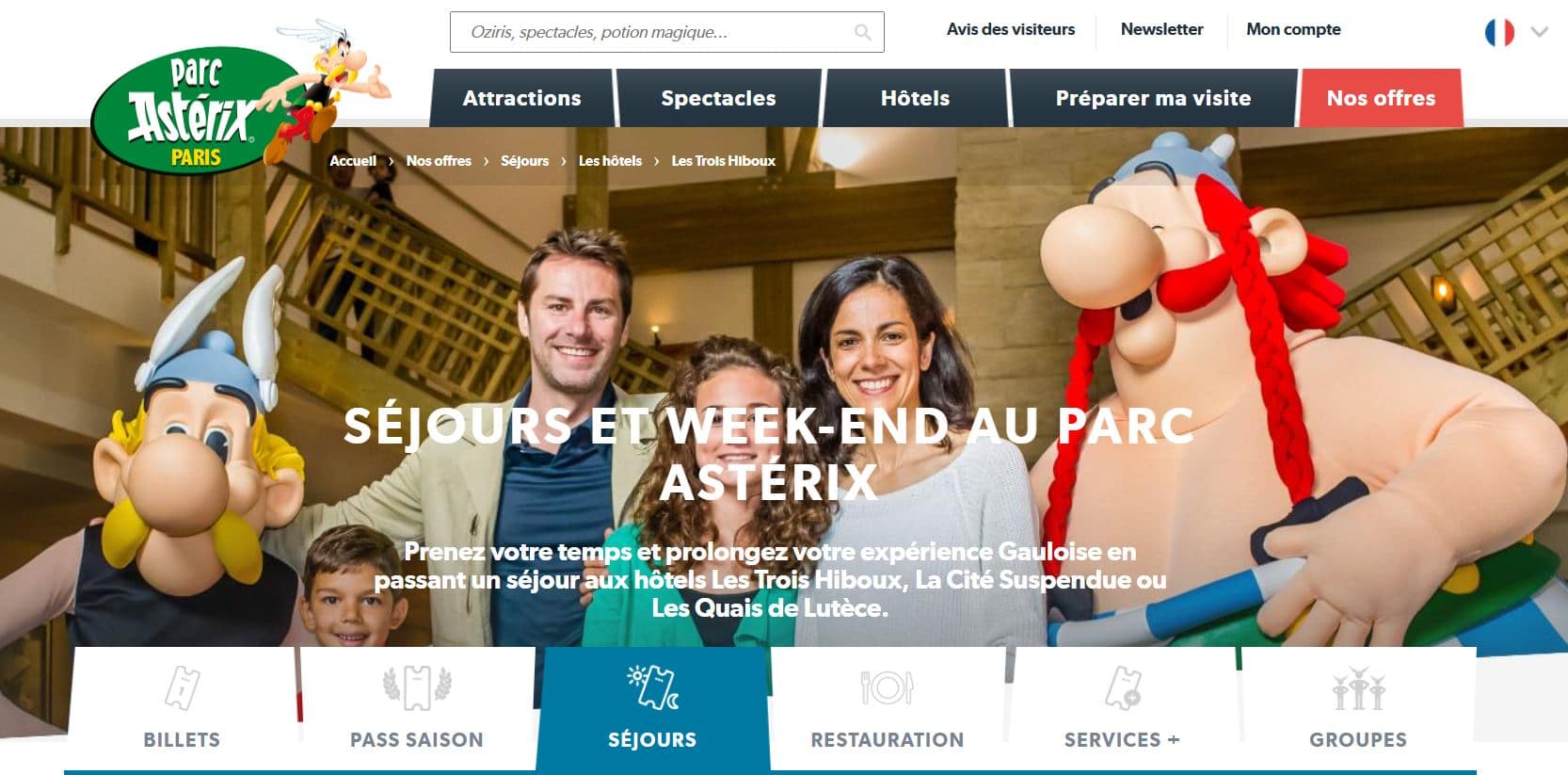Go to Les hôtels breadcrumb
Image resolution: width=1568 pixels, height=775 pixels.
click(610, 161)
